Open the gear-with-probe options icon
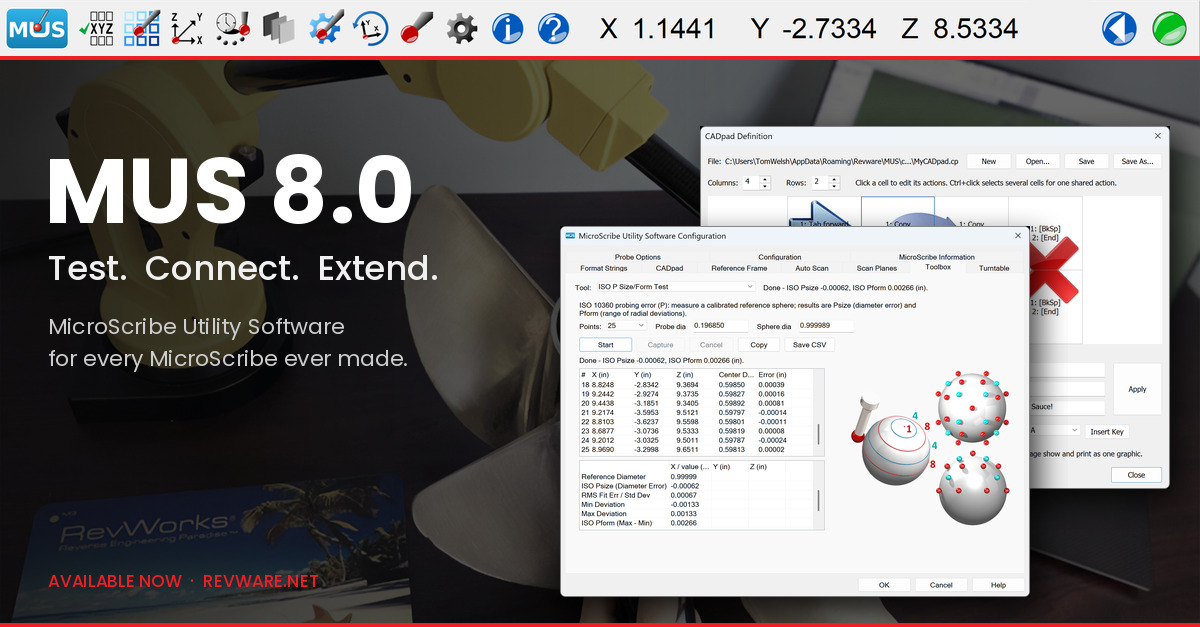 [325, 28]
